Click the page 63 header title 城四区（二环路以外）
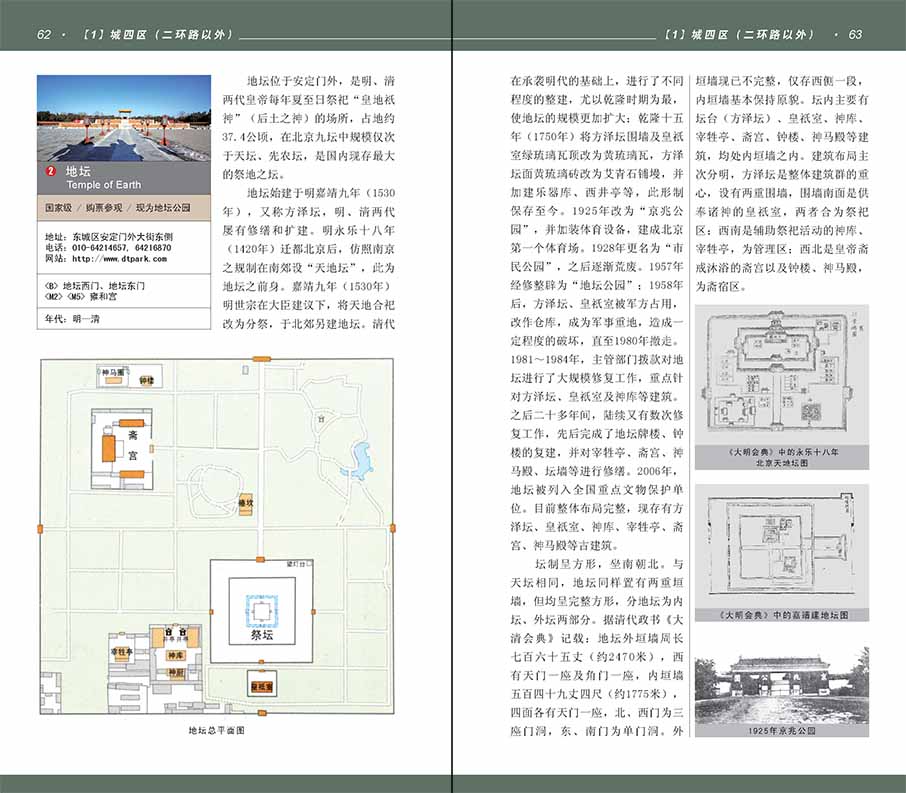906x793 pixels. (752, 35)
